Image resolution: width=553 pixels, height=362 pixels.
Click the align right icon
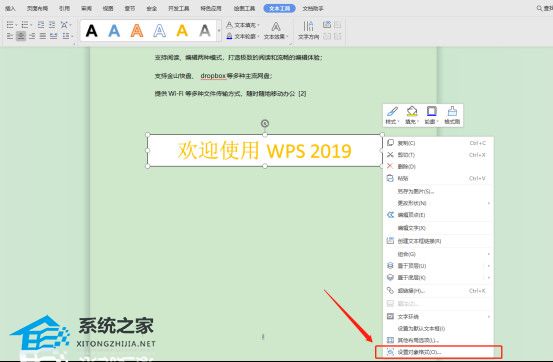pyautogui.click(x=32, y=36)
